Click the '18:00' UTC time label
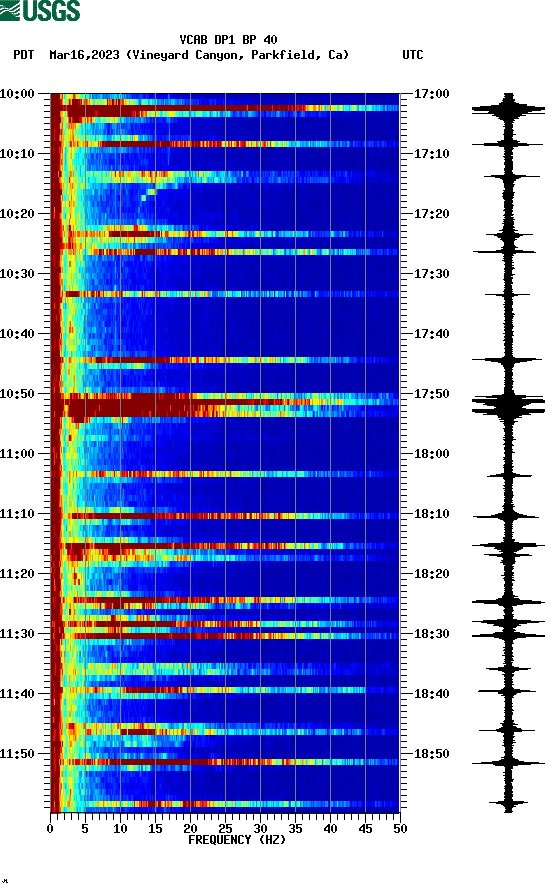 coord(431,453)
